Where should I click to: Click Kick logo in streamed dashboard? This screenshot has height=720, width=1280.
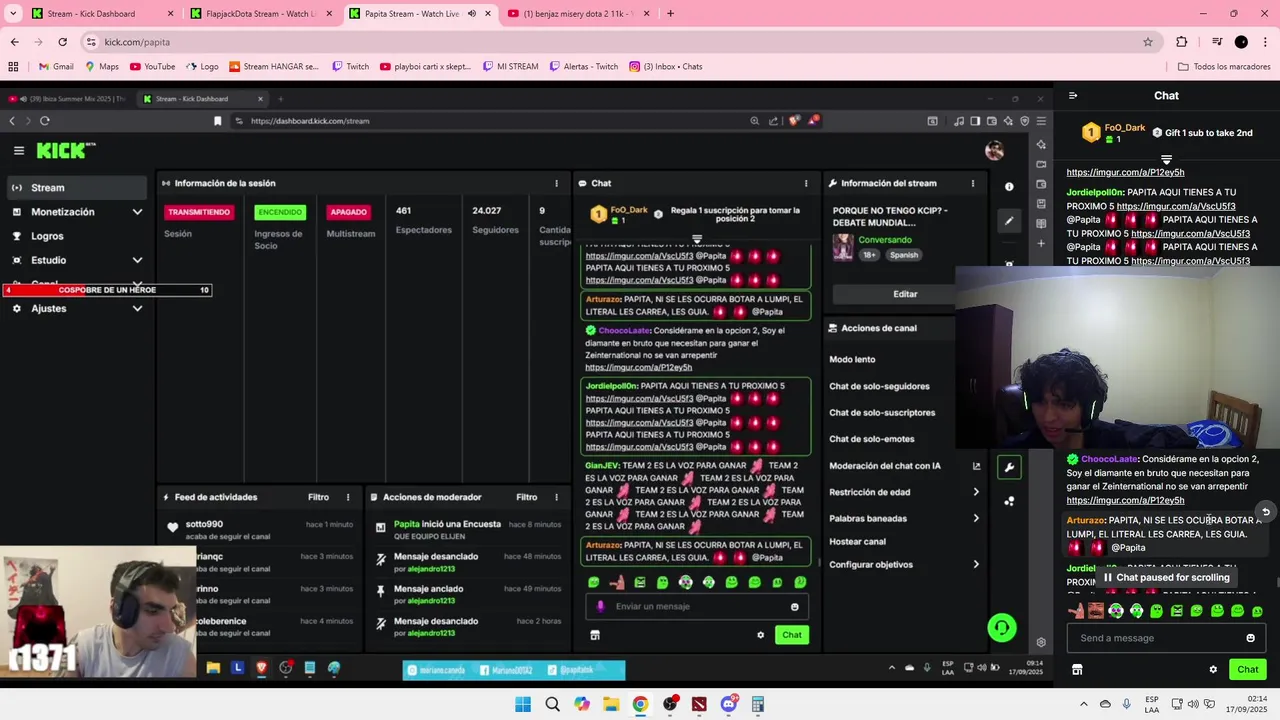pos(66,150)
